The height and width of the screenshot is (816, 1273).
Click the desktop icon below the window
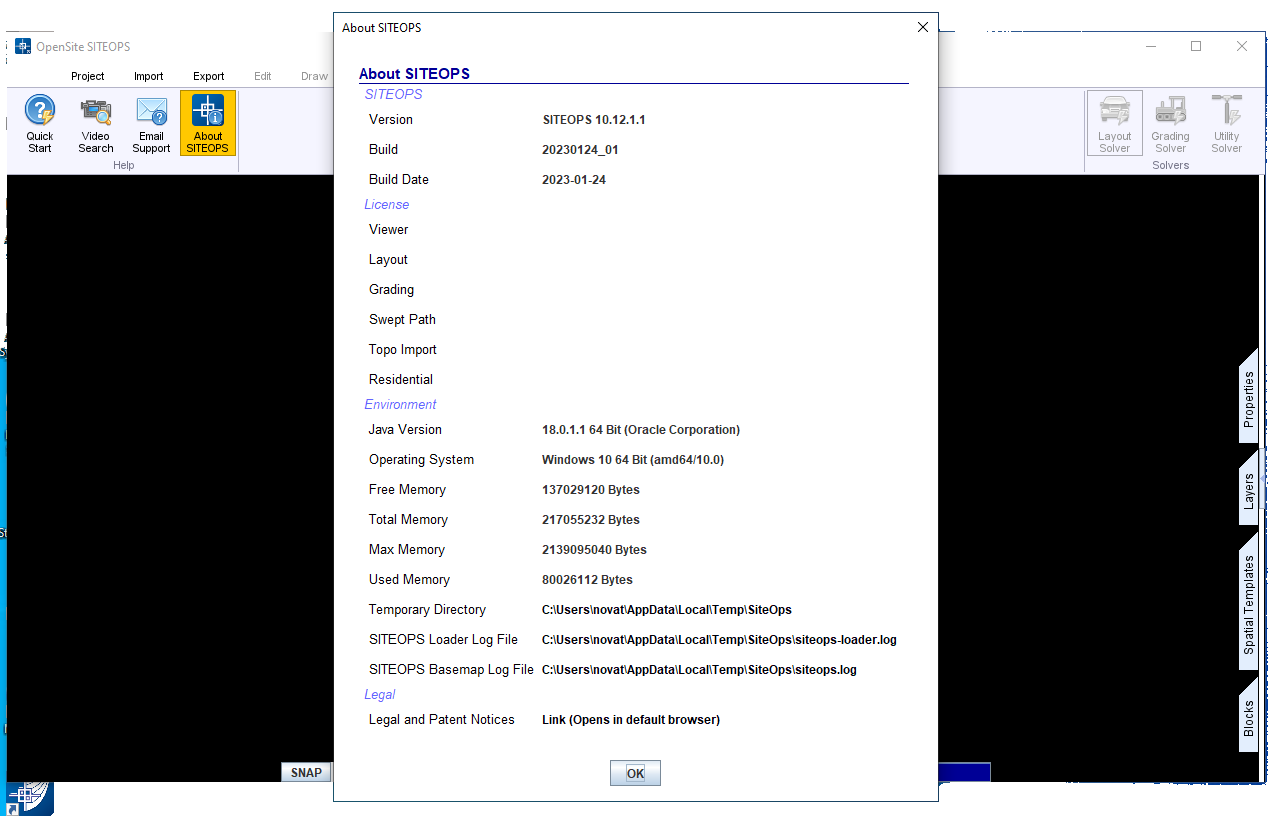click(29, 798)
